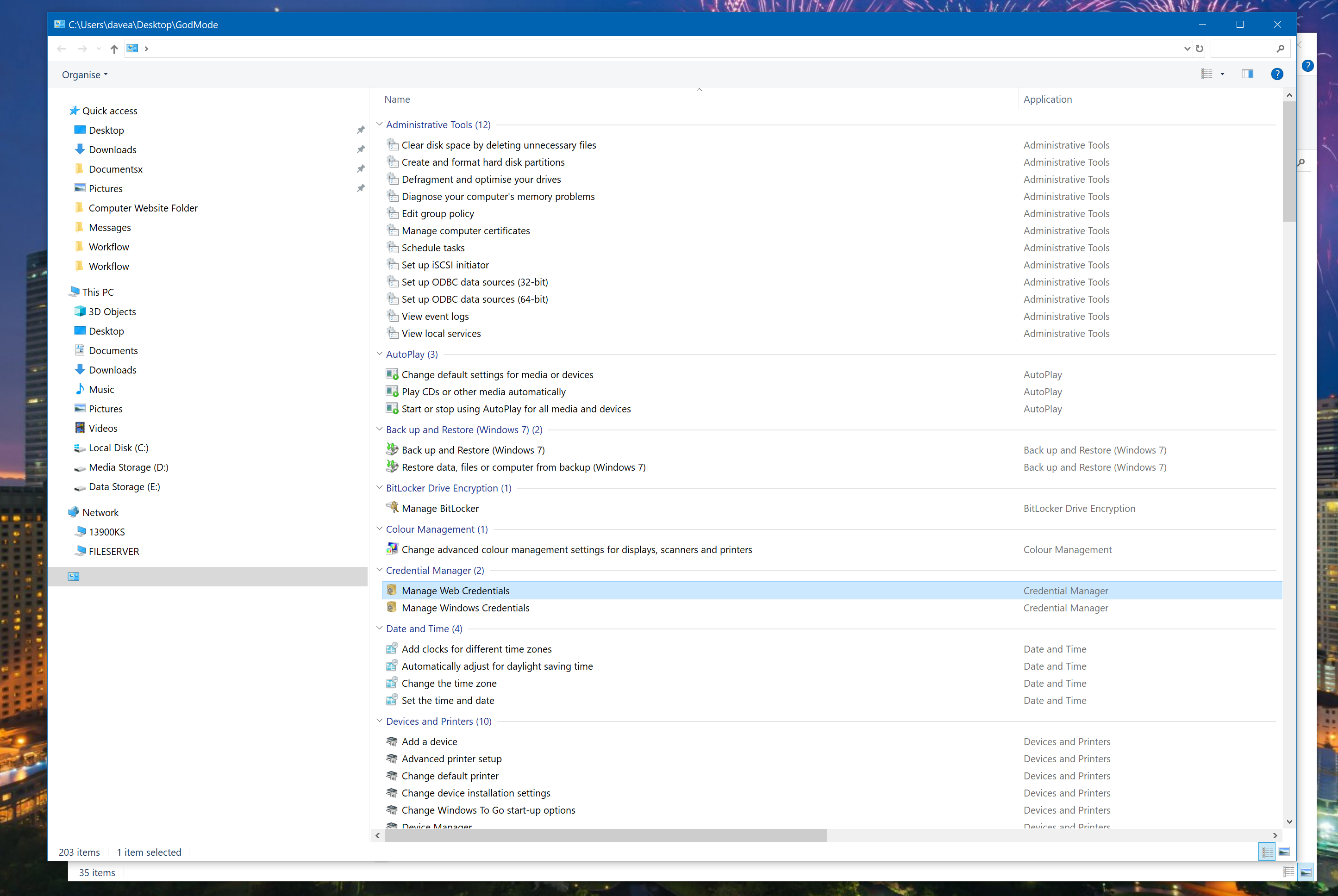
Task: Select Schedule tasks item
Action: coord(433,248)
